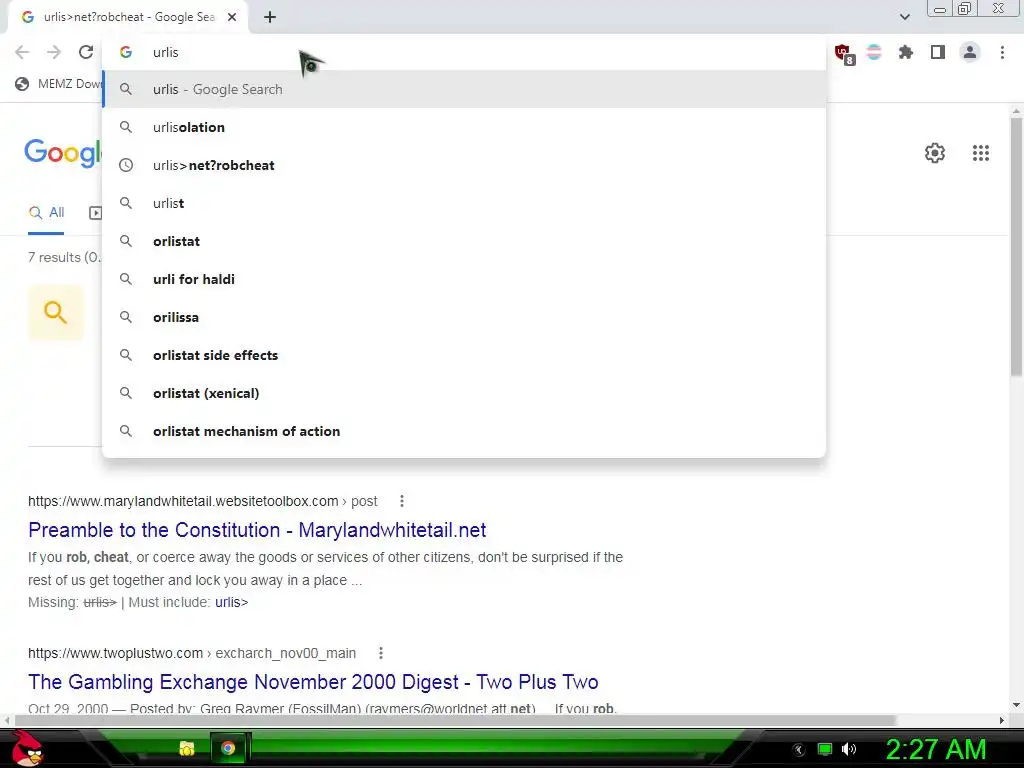Pick the 'orlistat (xenical)' suggestion
Image resolution: width=1024 pixels, height=768 pixels.
(x=464, y=393)
